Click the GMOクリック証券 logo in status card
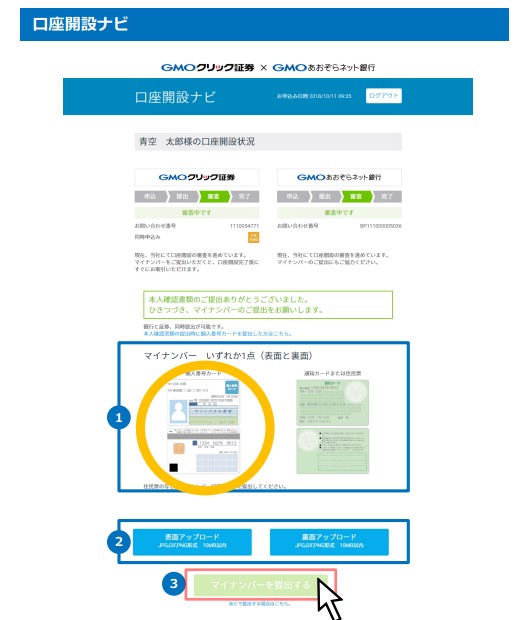The width and height of the screenshot is (530, 620). 197,177
